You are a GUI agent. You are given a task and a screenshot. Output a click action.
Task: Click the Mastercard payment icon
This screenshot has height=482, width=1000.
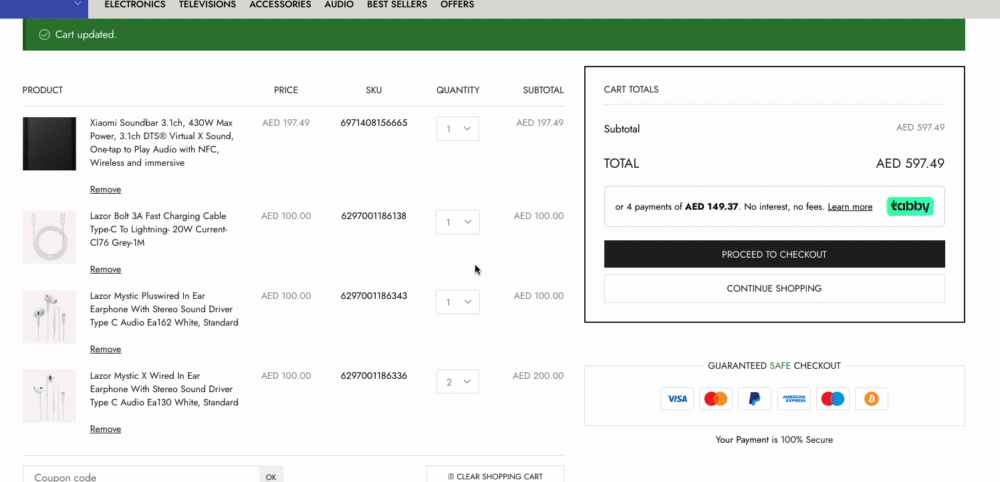[x=716, y=398]
